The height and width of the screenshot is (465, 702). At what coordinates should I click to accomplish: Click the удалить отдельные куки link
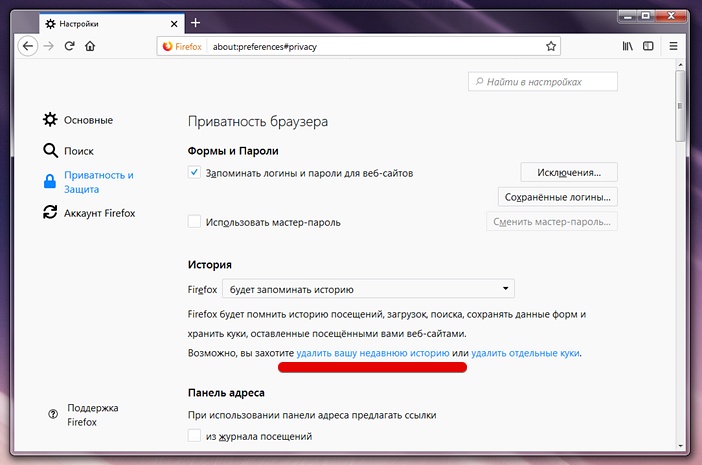[525, 353]
